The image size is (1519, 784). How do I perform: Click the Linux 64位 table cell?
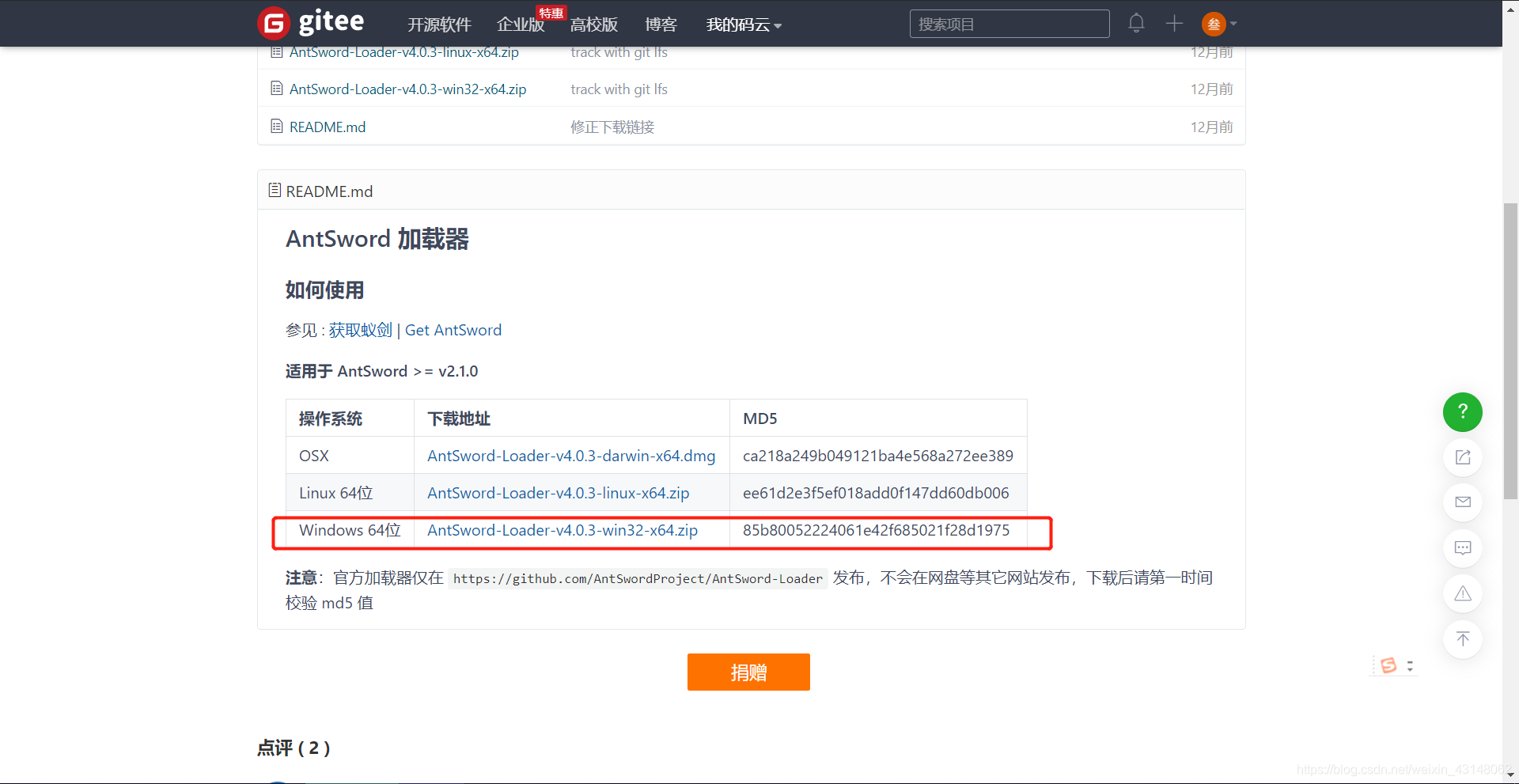[x=350, y=493]
